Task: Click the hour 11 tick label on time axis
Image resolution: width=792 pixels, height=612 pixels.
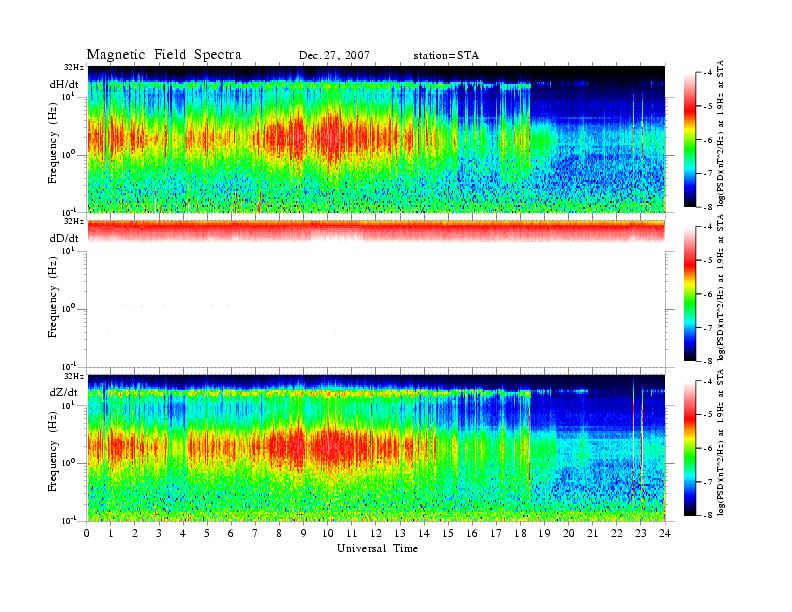Action: [352, 533]
